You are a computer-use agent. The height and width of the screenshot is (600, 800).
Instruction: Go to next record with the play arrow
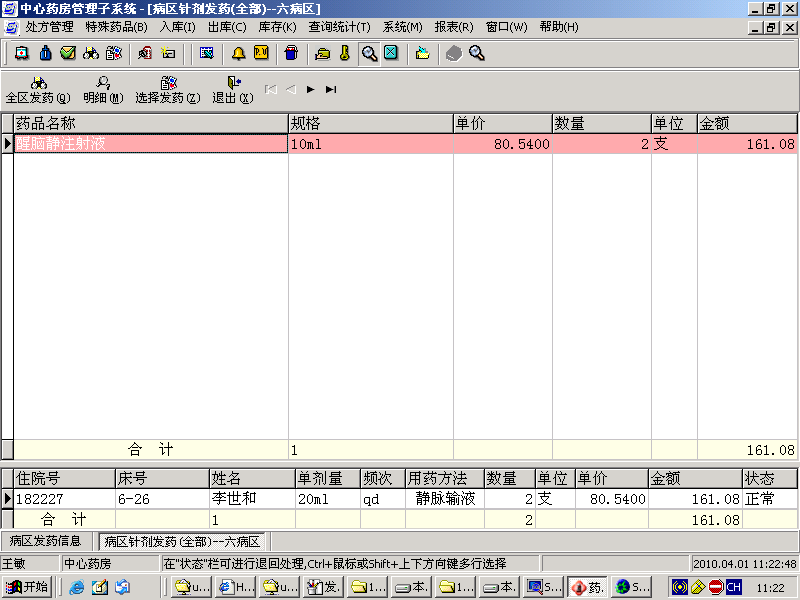[x=311, y=90]
